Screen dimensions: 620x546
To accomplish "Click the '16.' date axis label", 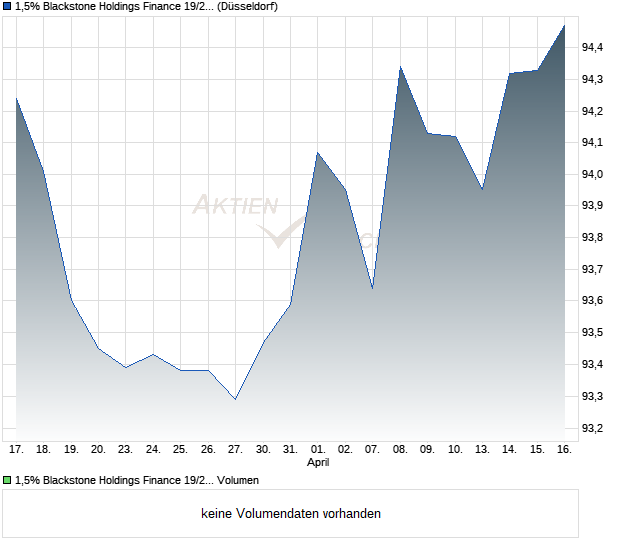I will pyautogui.click(x=564, y=450).
